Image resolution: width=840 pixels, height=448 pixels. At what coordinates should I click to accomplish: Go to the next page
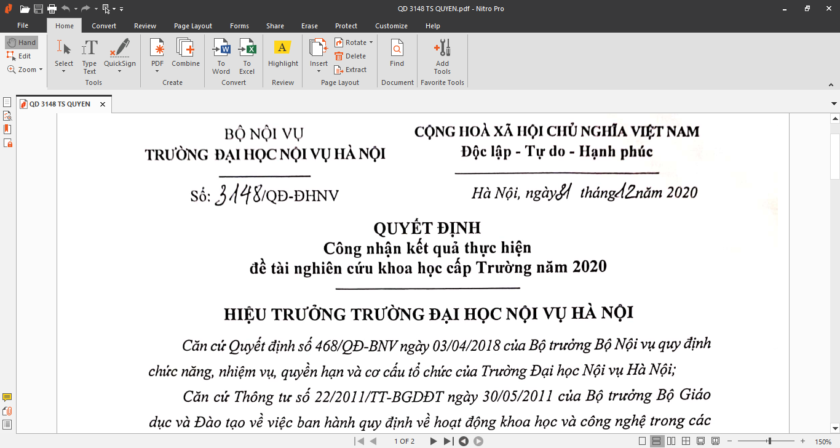433,441
